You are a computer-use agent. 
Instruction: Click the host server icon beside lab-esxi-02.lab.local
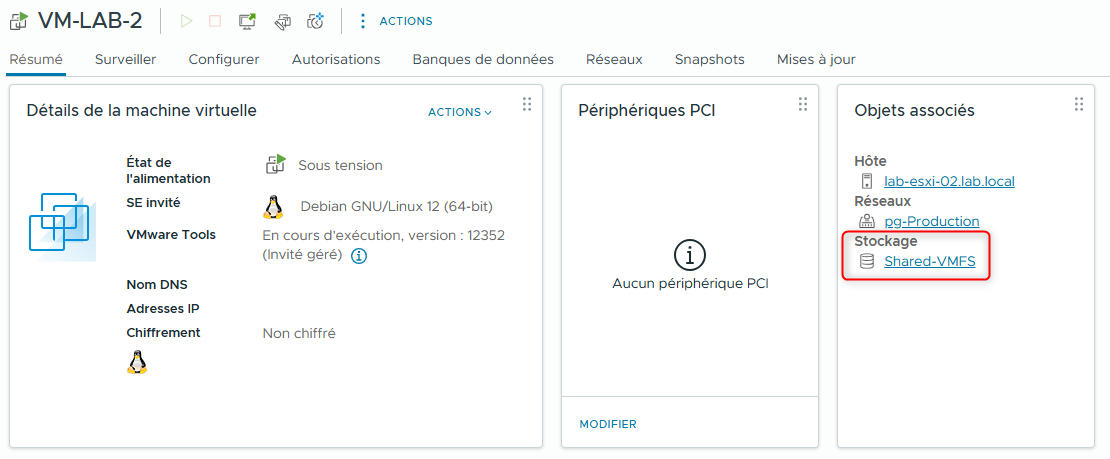tap(866, 181)
